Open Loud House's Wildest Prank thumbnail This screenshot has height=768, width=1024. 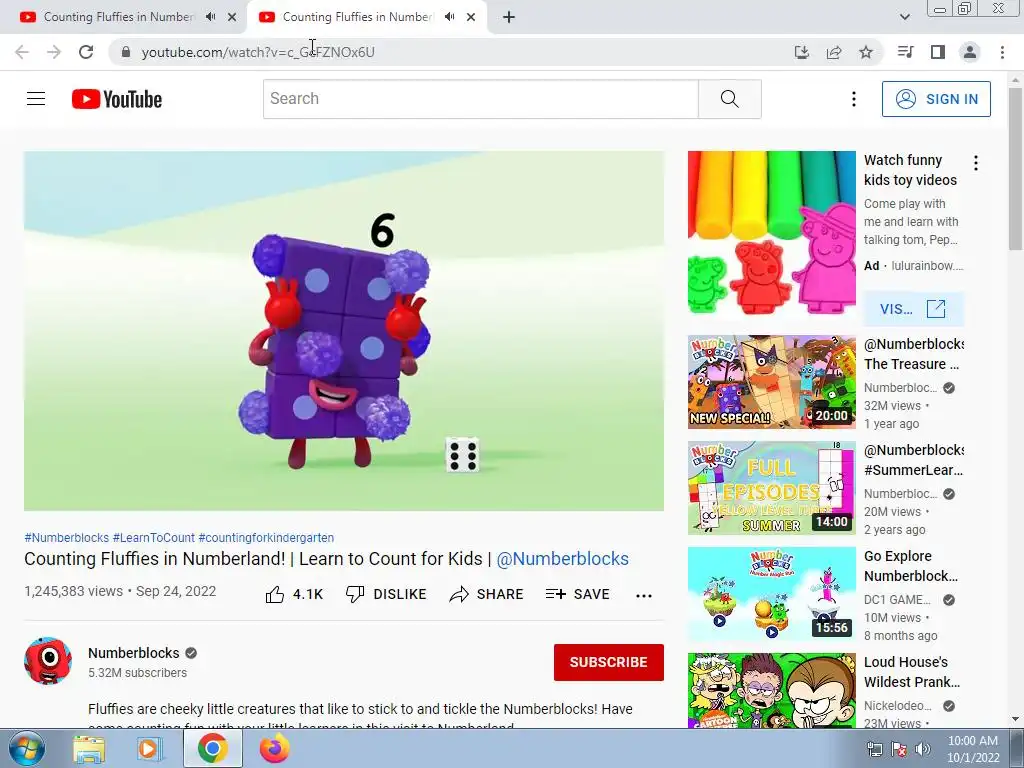771,690
